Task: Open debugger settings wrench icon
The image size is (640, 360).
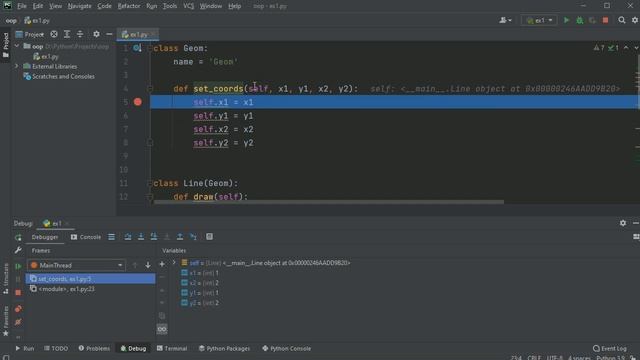Action: click(x=18, y=250)
